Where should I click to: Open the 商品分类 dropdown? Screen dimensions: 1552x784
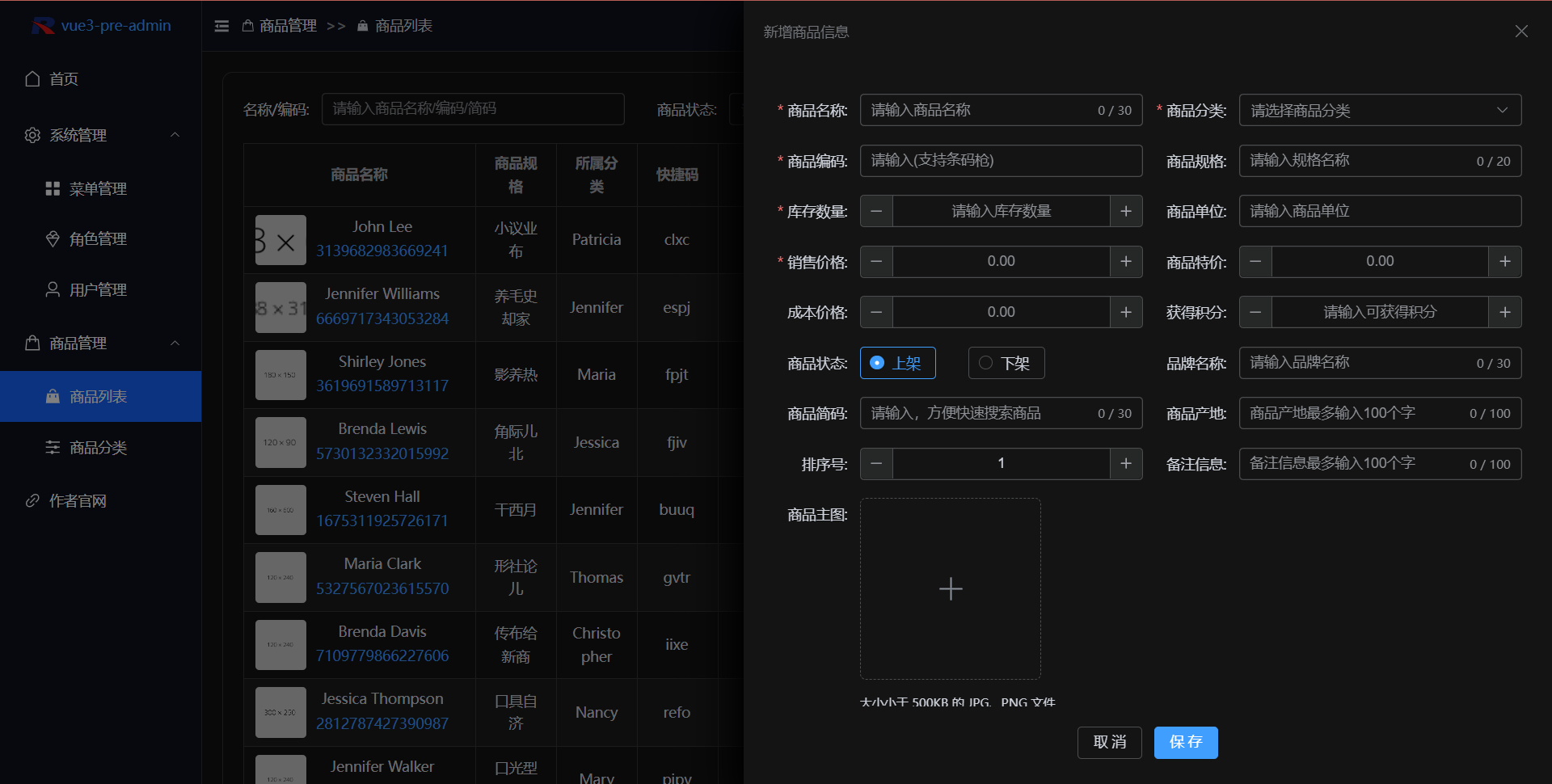pos(1380,110)
